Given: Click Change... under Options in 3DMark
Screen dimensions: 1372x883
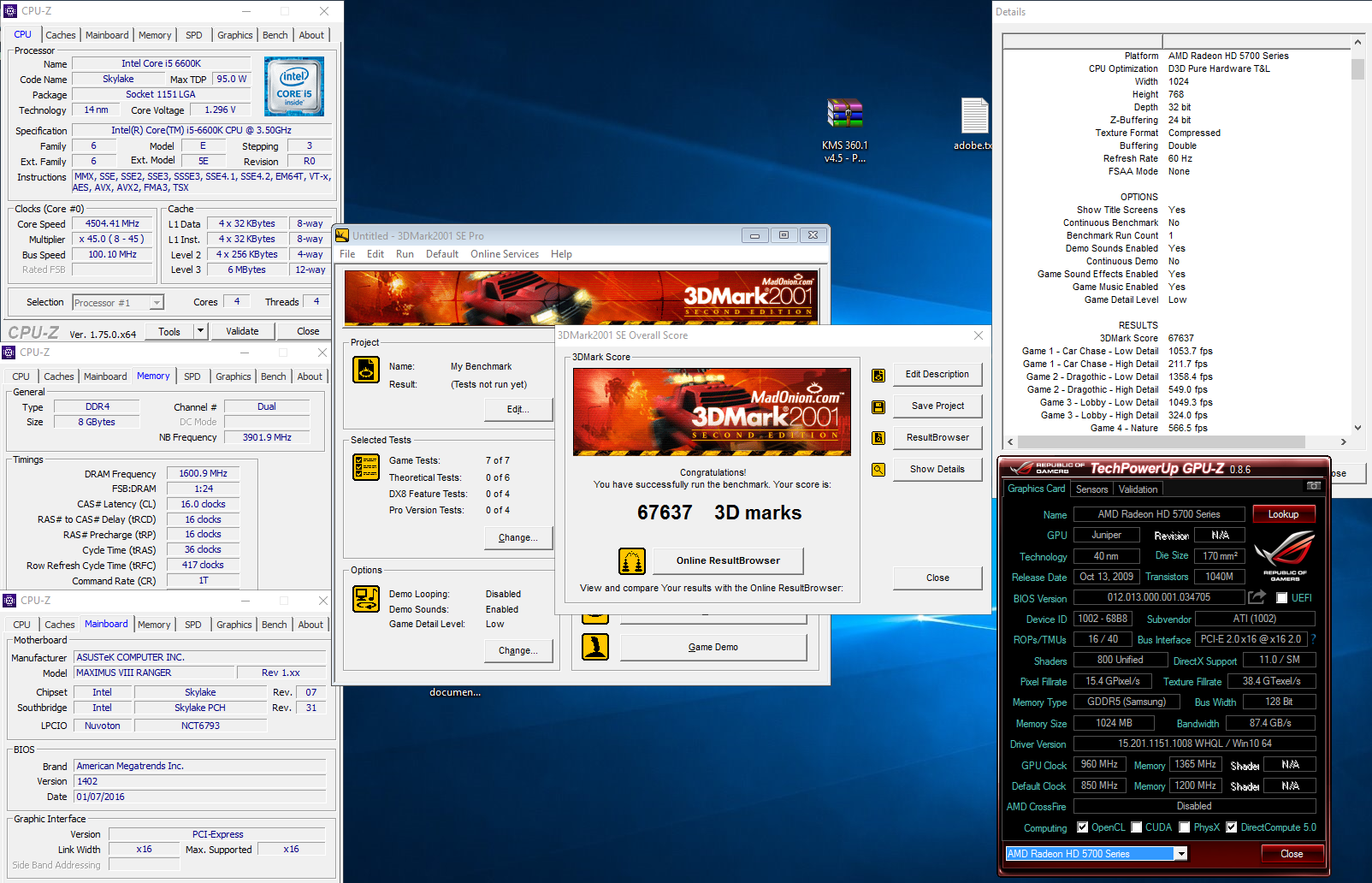Looking at the screenshot, I should coord(518,651).
